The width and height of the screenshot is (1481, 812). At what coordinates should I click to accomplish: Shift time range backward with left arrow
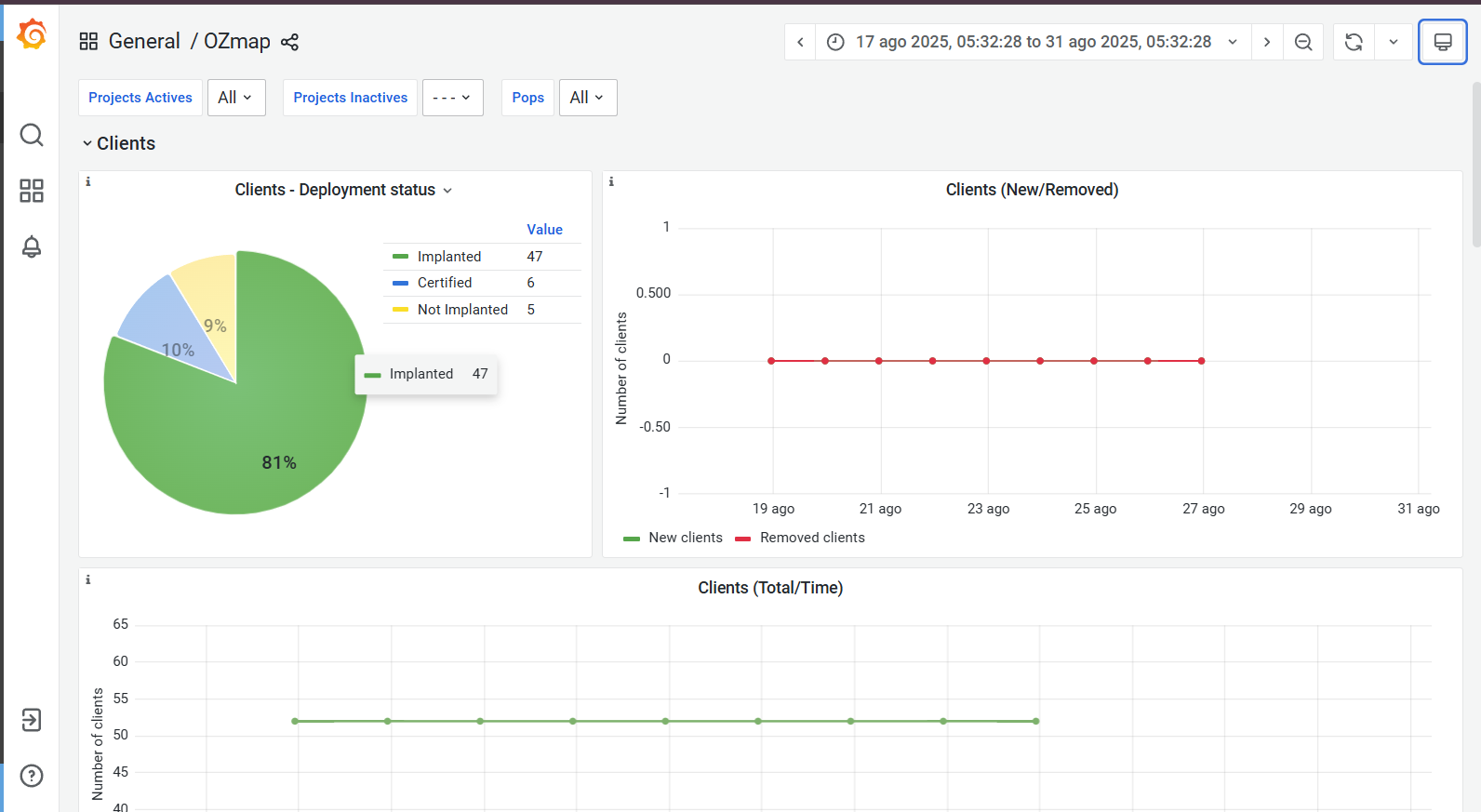pyautogui.click(x=800, y=42)
